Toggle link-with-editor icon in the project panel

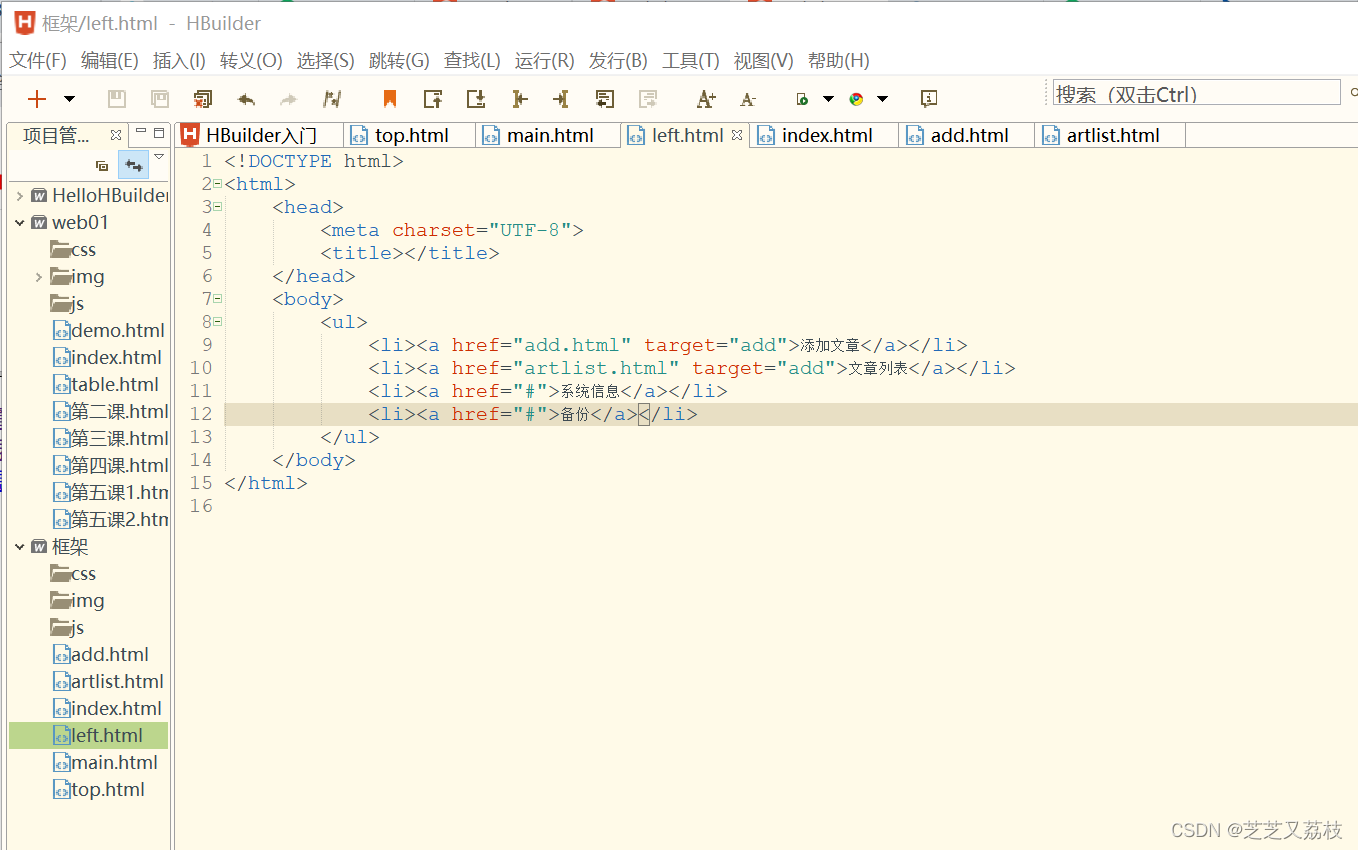[x=133, y=165]
